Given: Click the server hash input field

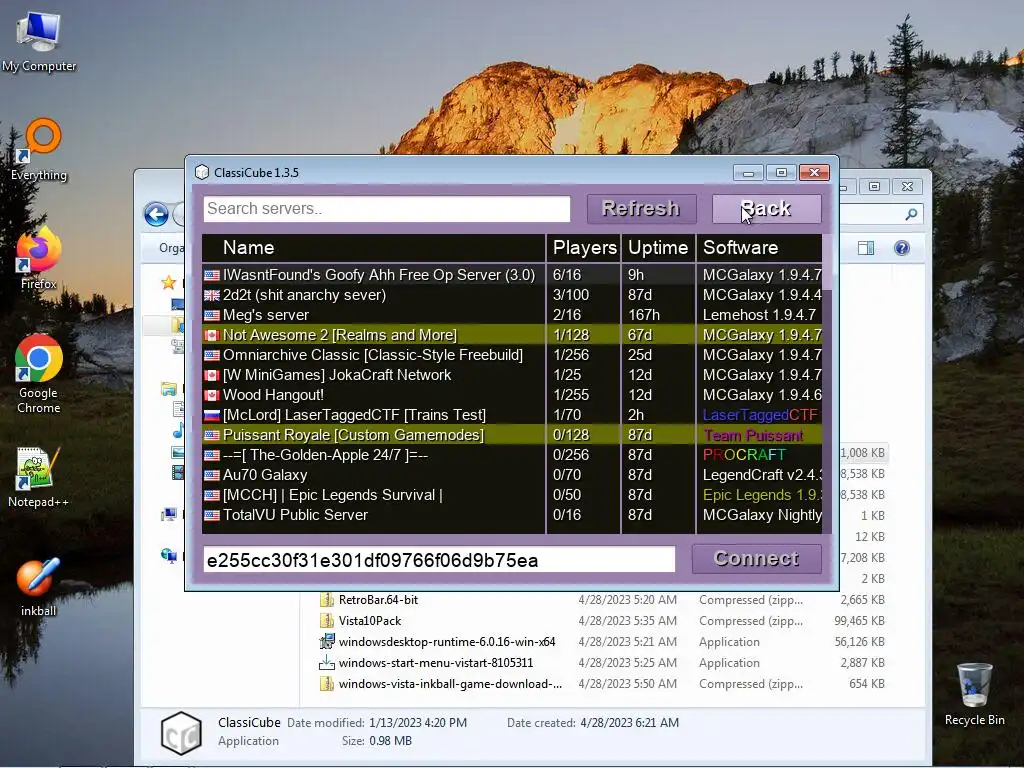Looking at the screenshot, I should 439,560.
